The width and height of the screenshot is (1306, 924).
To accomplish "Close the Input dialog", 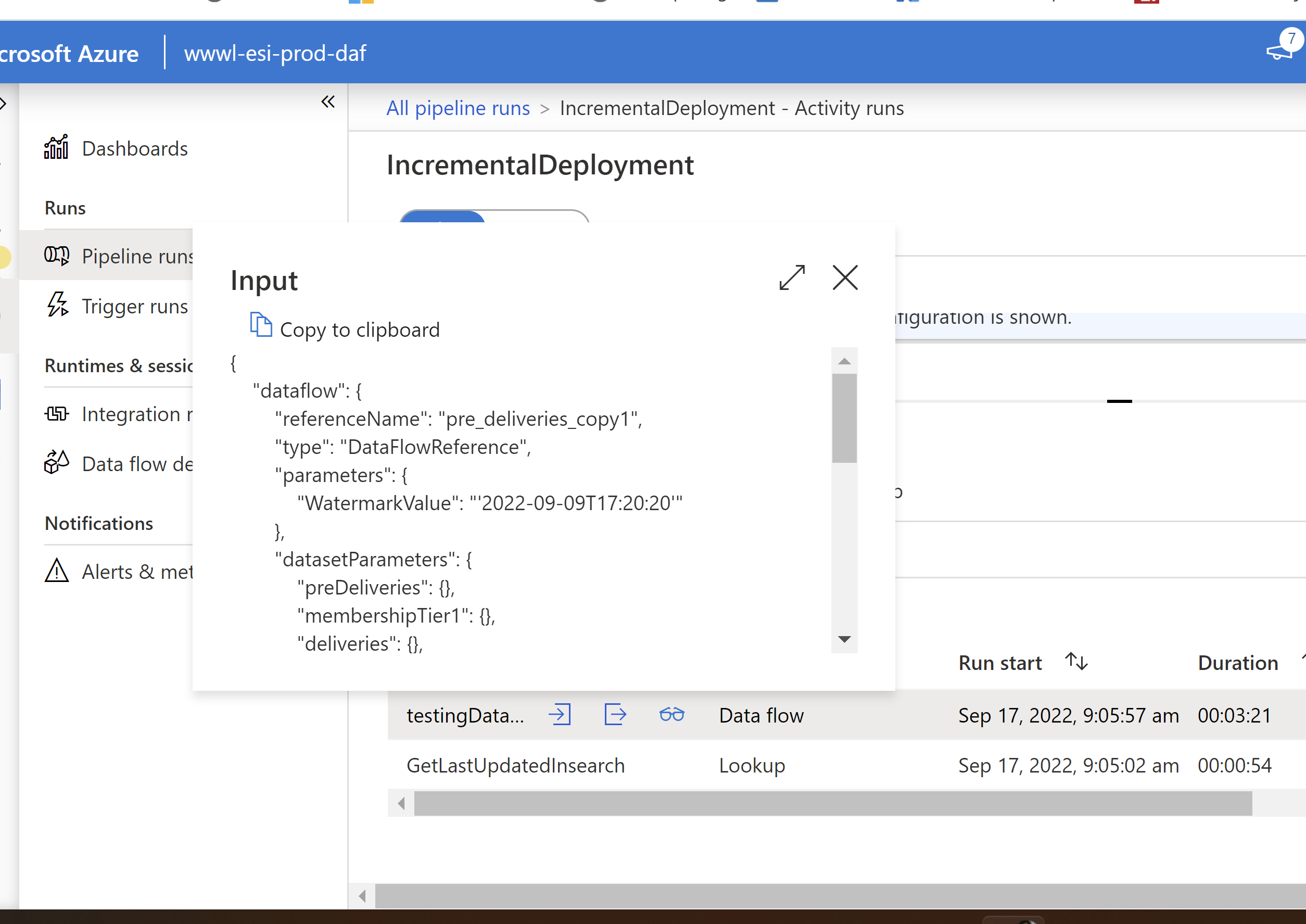I will click(845, 278).
